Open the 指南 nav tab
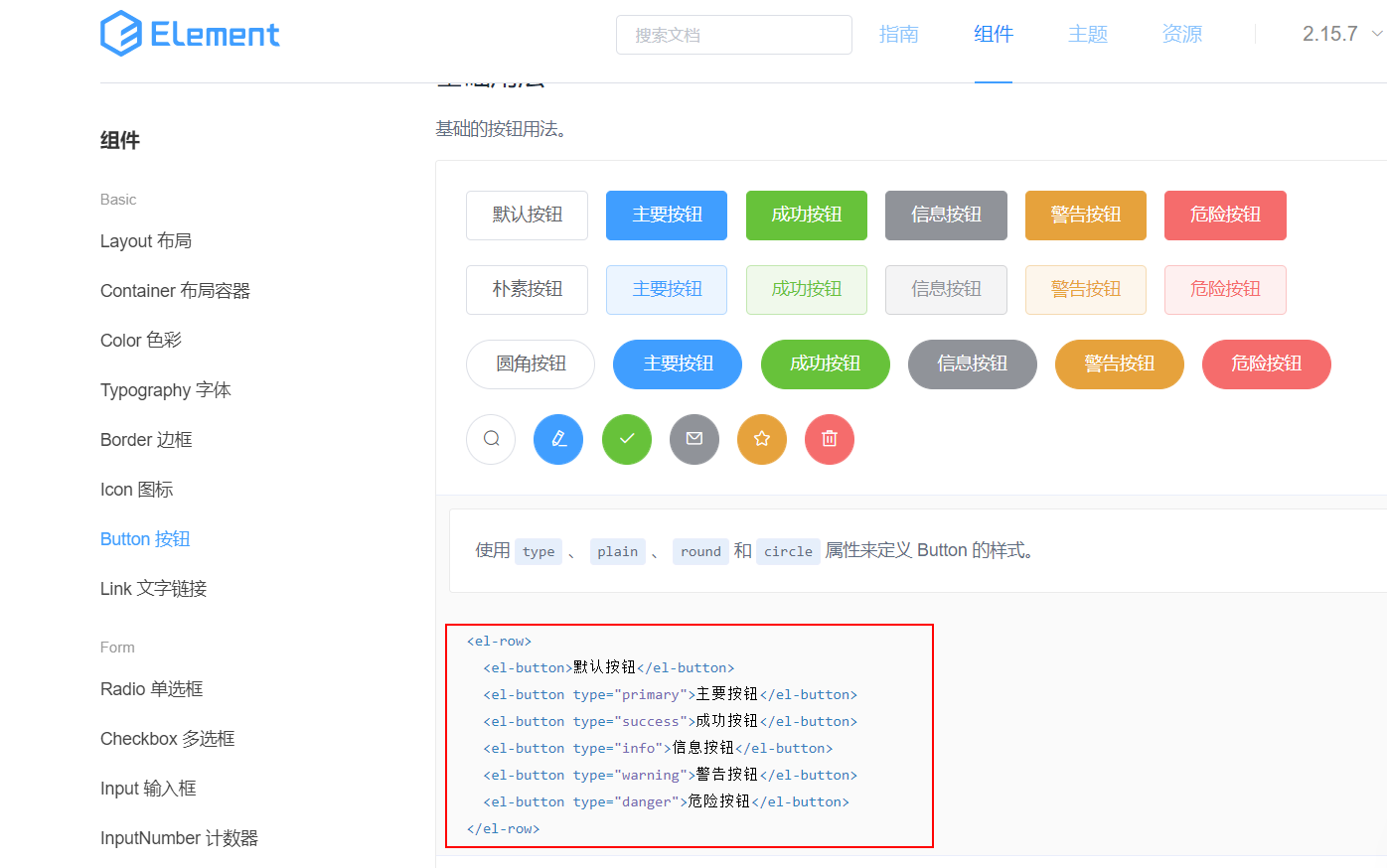Image resolution: width=1387 pixels, height=868 pixels. pos(899,35)
